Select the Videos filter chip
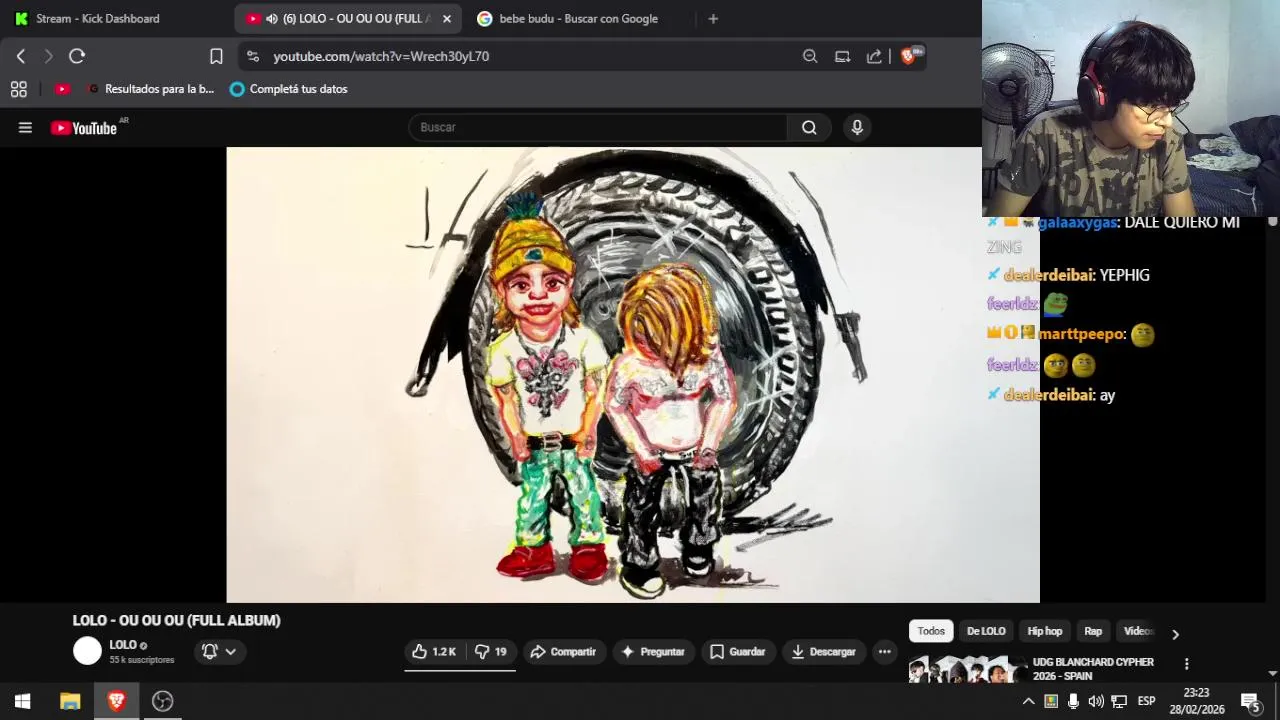The width and height of the screenshot is (1280, 720). pyautogui.click(x=1138, y=631)
